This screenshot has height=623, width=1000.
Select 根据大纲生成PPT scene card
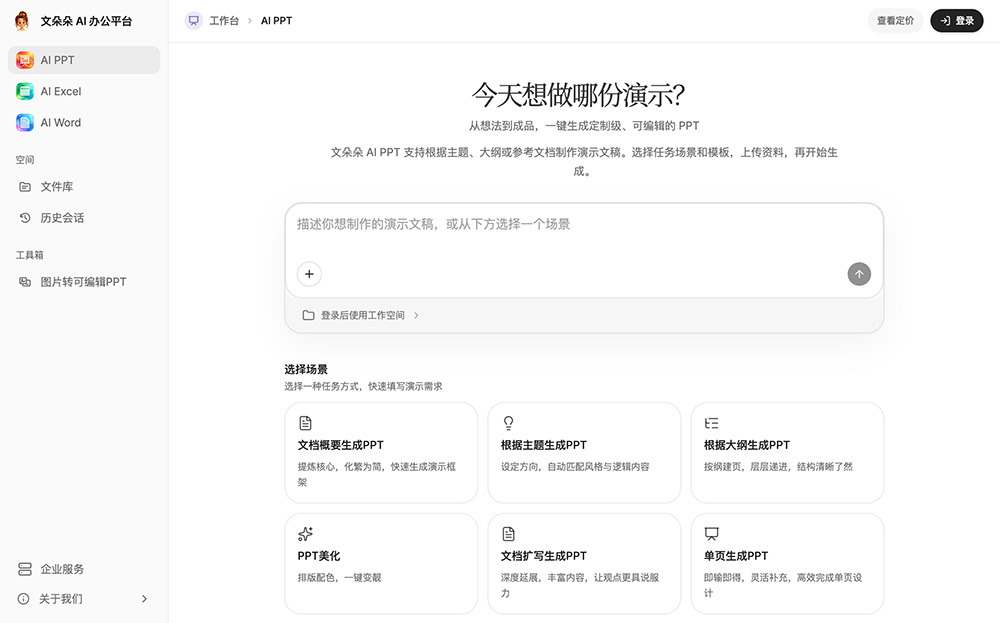(x=788, y=453)
